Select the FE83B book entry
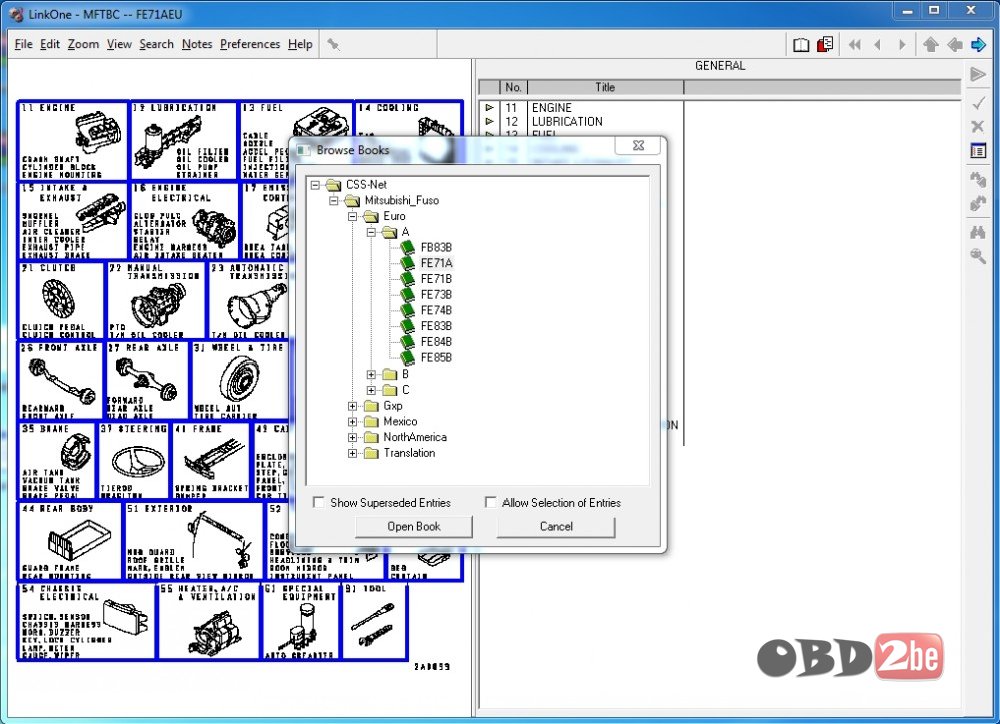The image size is (1000, 724). (436, 326)
